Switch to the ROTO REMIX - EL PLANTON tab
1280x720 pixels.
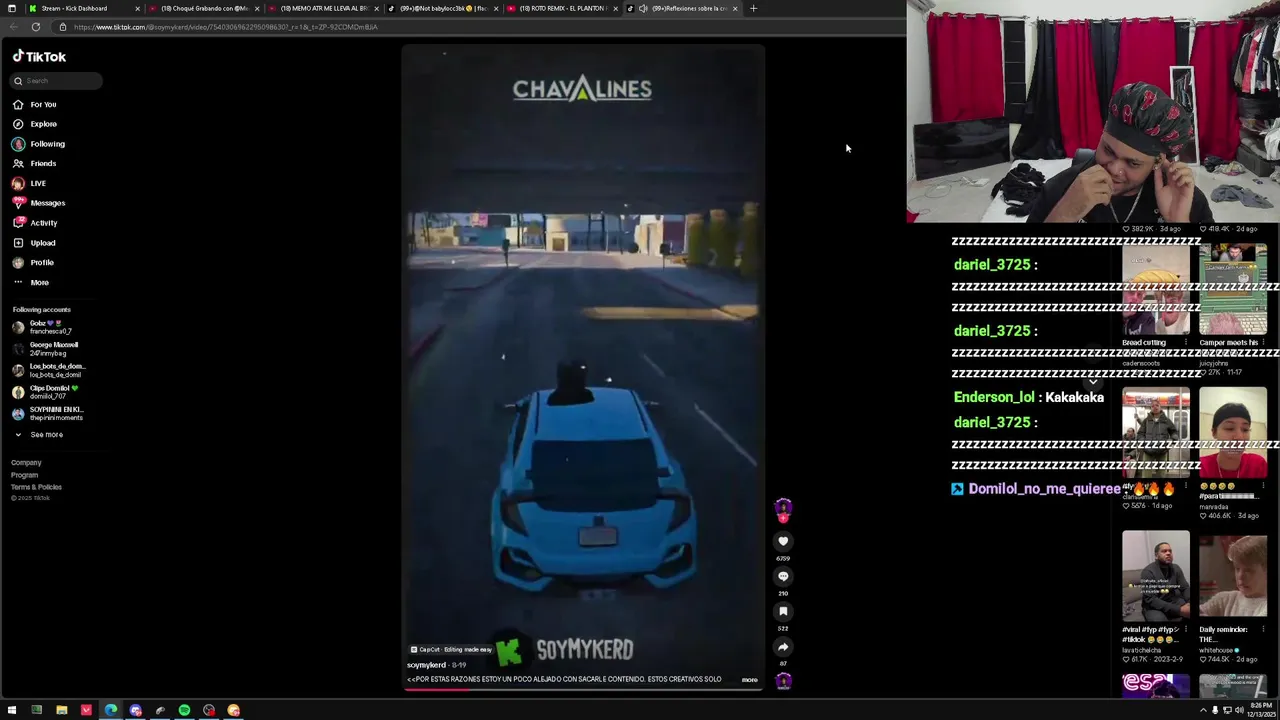click(x=561, y=8)
